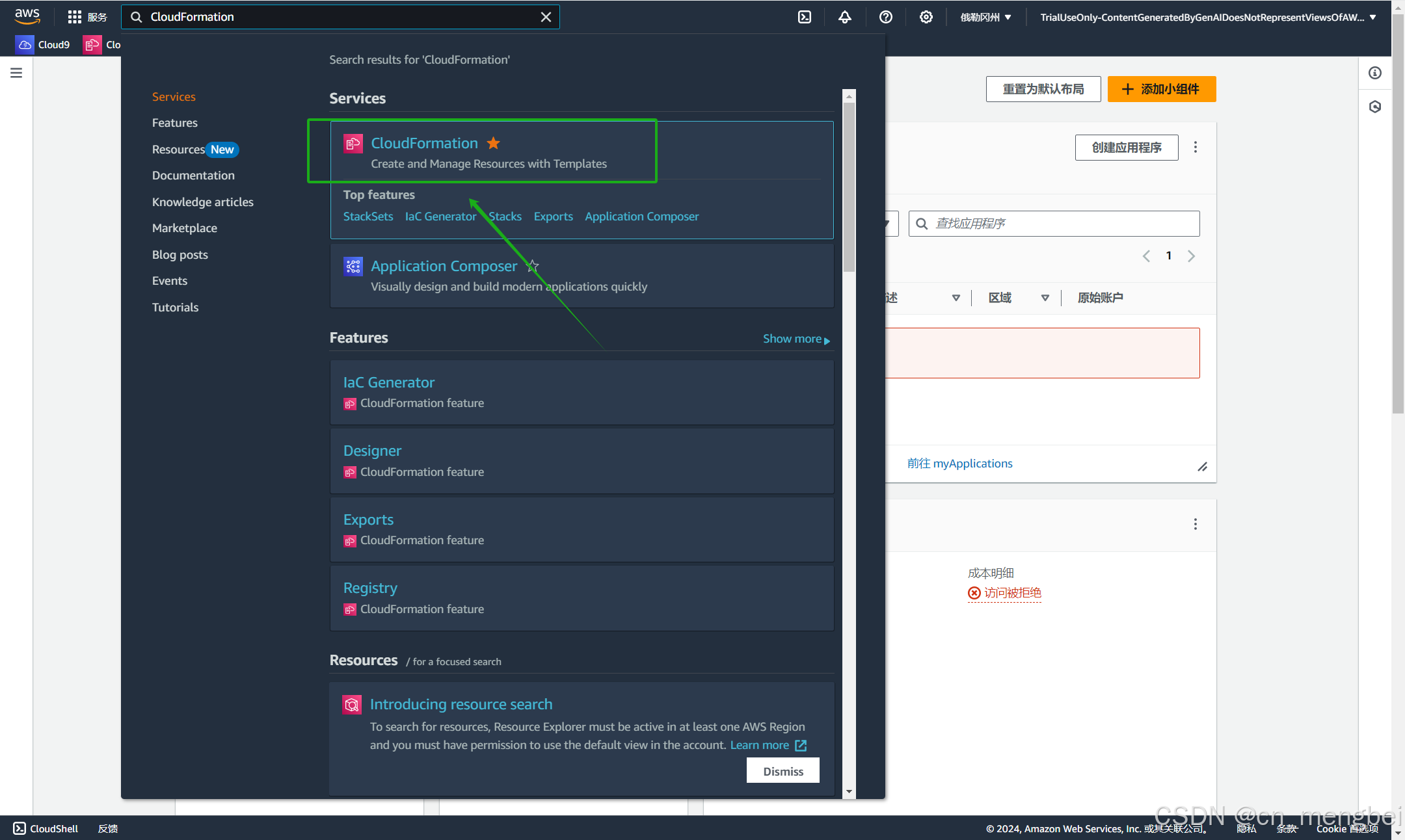Open Introducing resource search heading link
The height and width of the screenshot is (840, 1405).
click(x=461, y=704)
